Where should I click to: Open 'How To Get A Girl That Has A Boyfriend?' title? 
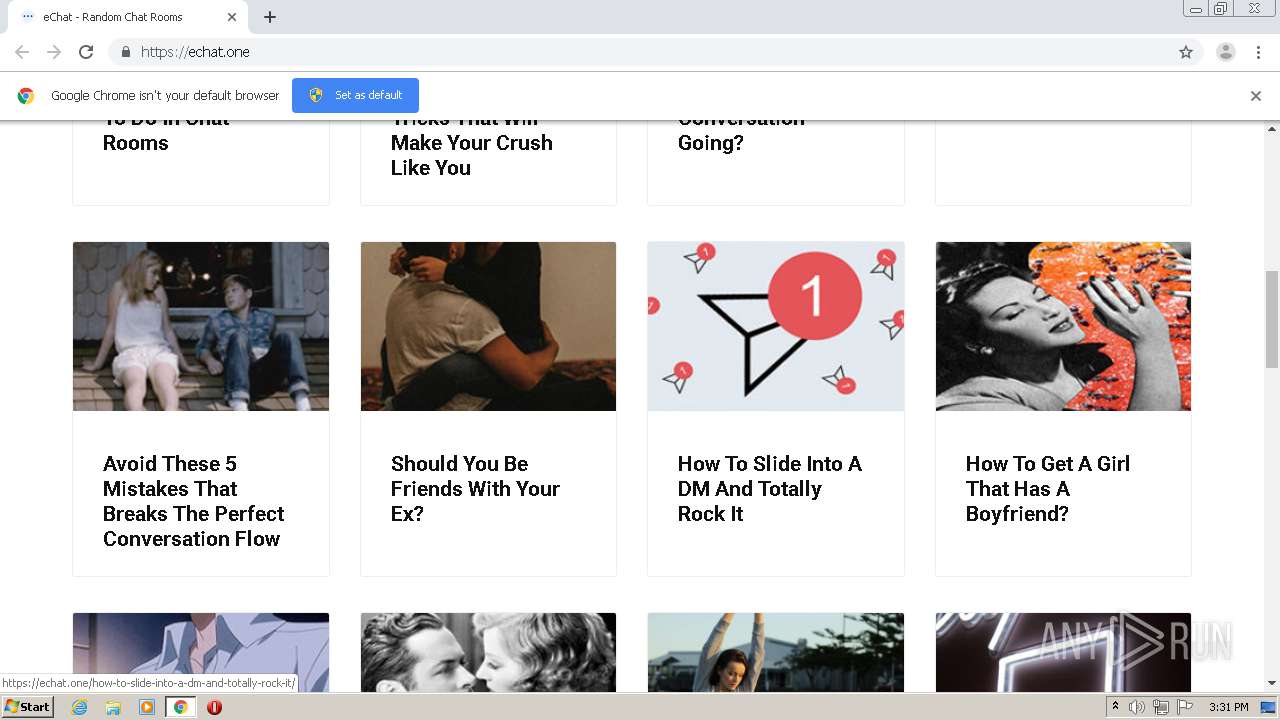coord(1048,489)
